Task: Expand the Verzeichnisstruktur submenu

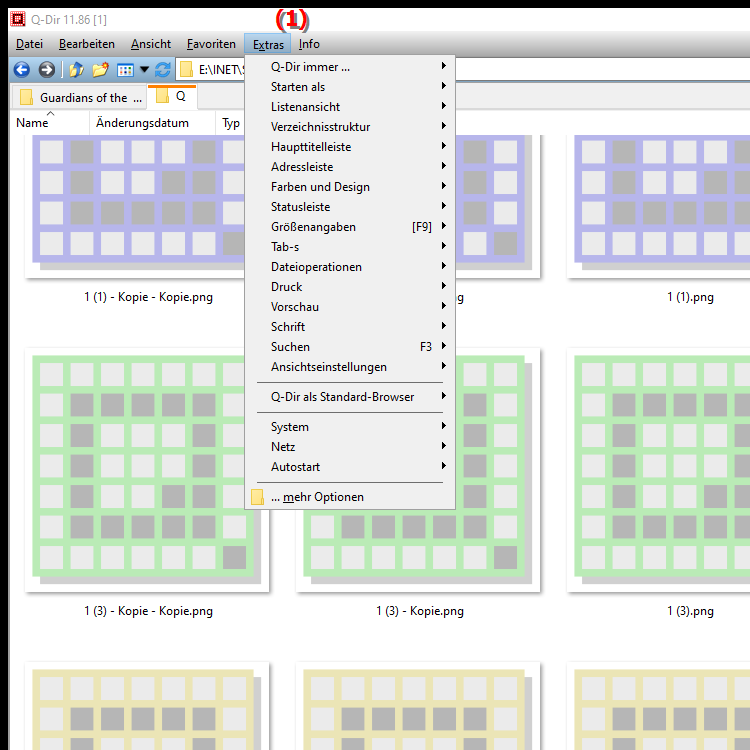Action: 350,127
